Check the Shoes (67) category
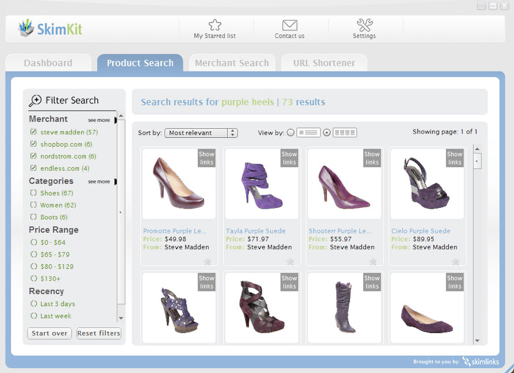Viewport: 514px width, 373px height. [33, 193]
